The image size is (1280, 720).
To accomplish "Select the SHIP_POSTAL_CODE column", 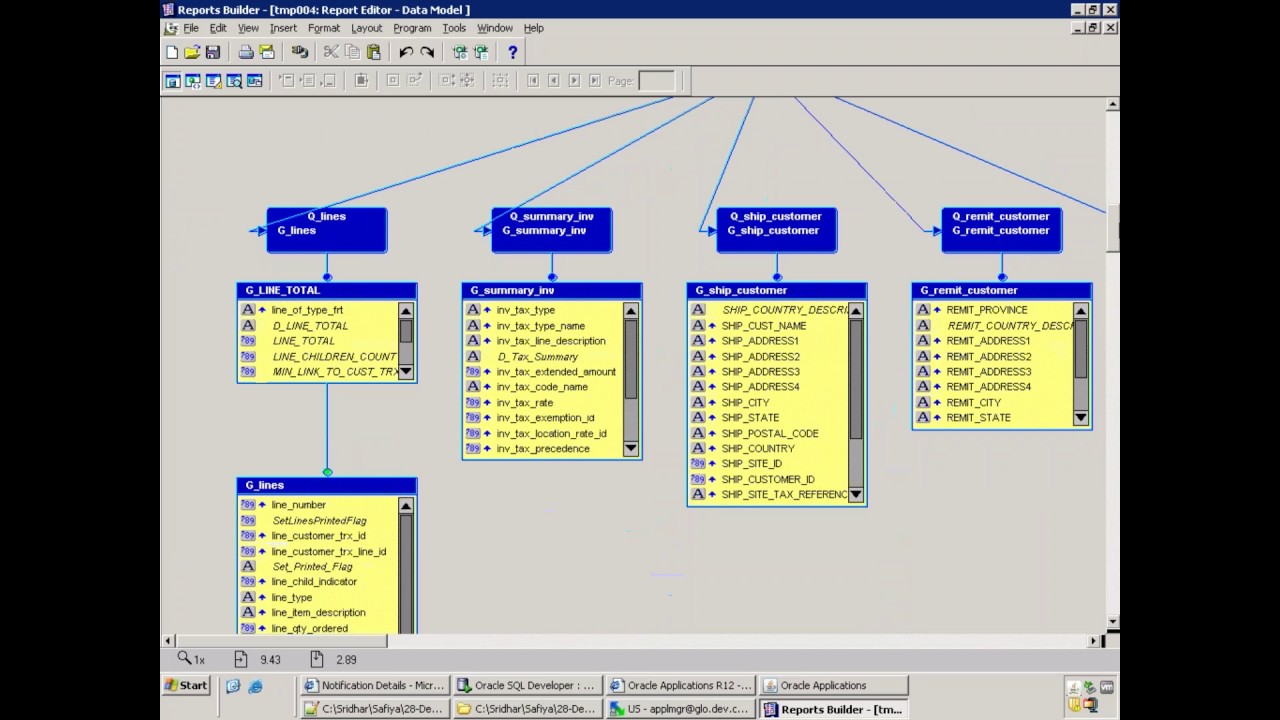I will 769,433.
